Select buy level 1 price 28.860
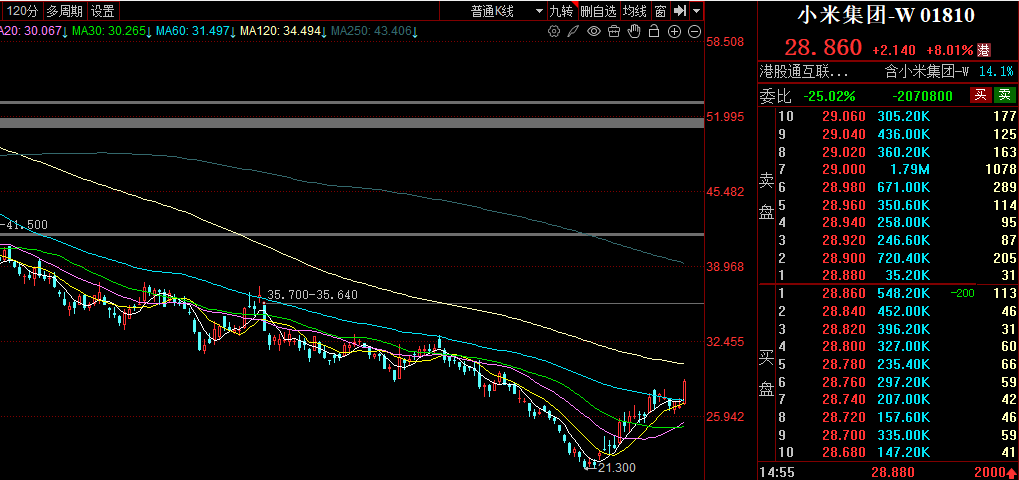Screen dimensions: 1019x480 point(842,293)
